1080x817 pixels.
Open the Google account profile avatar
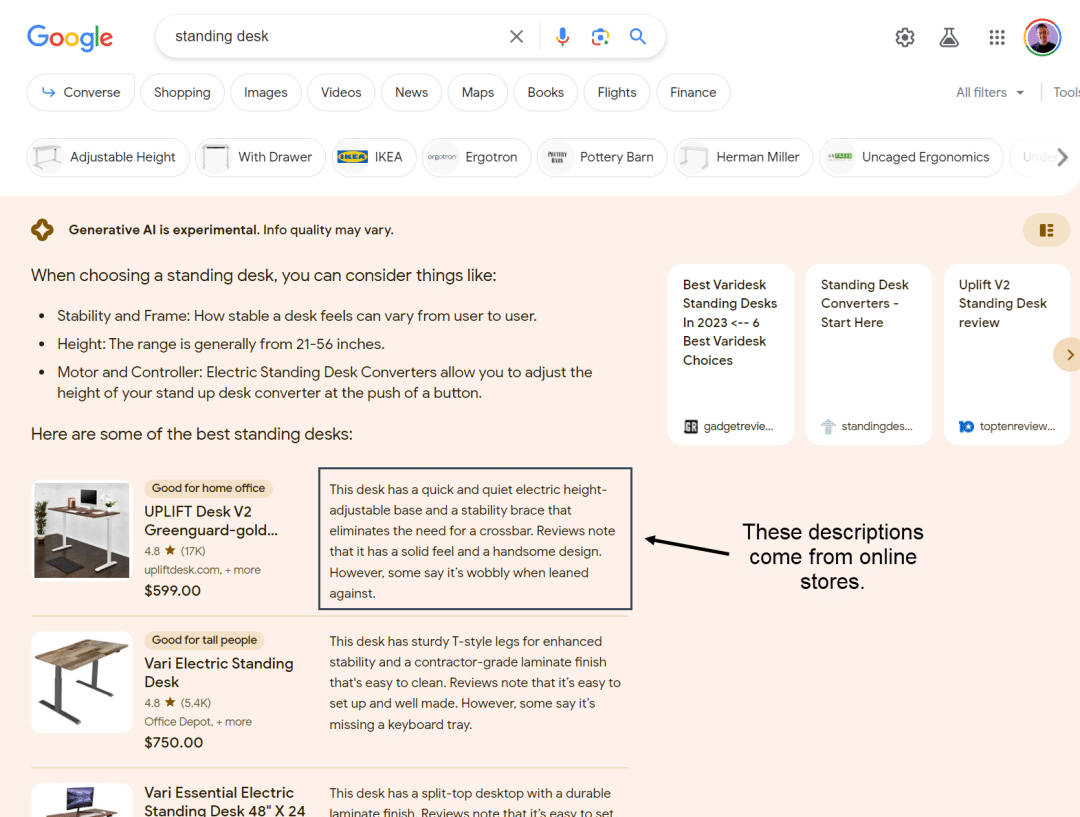pyautogui.click(x=1042, y=38)
